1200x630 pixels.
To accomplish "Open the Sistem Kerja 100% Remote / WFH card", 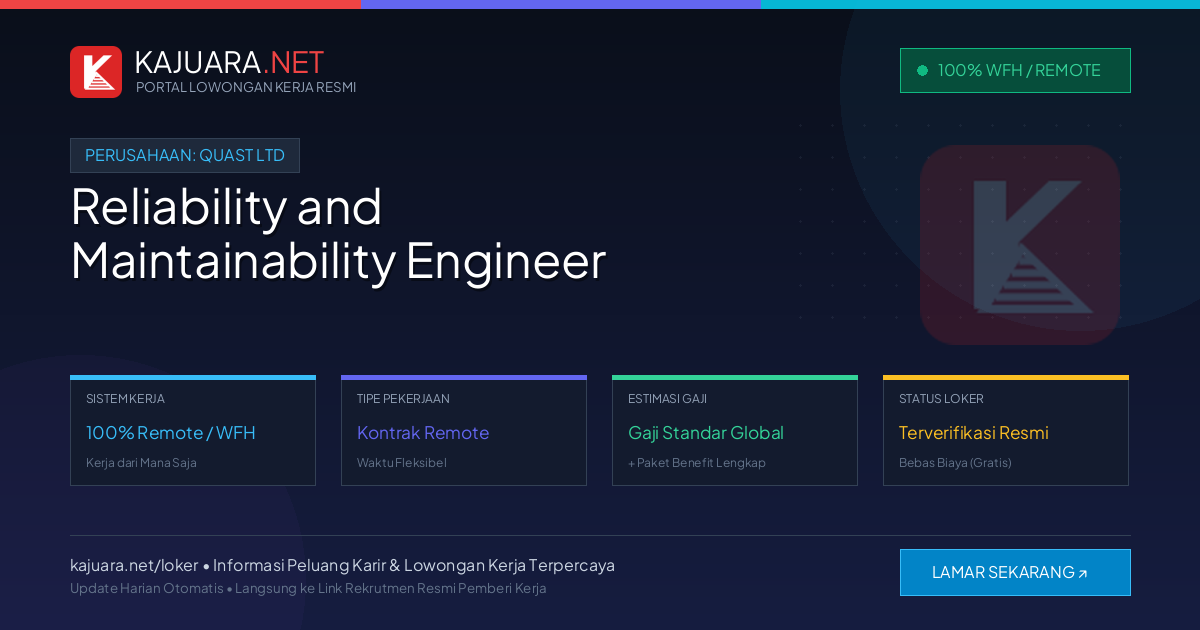I will (x=193, y=431).
